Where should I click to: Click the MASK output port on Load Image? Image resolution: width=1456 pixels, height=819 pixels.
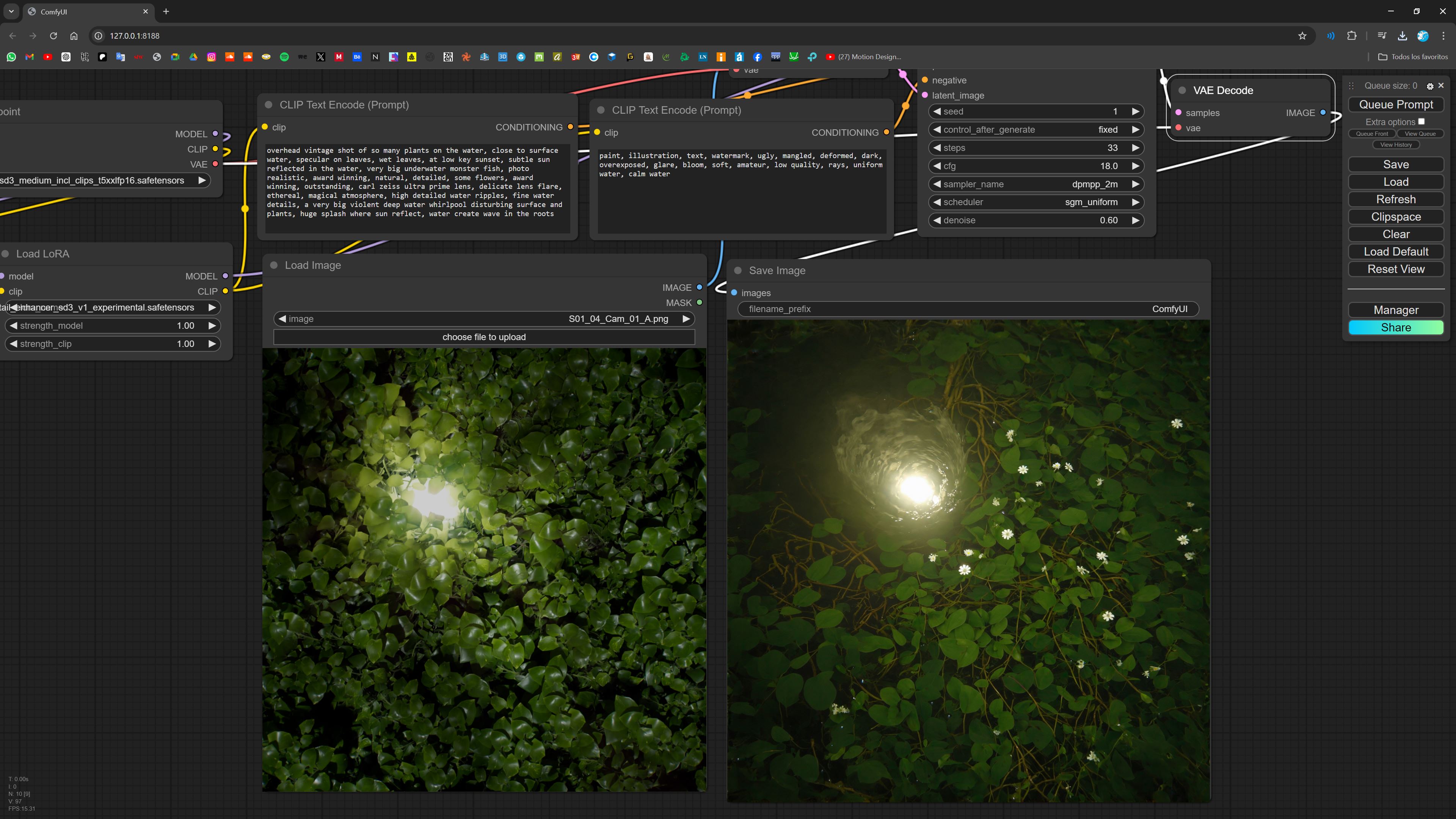tap(699, 303)
